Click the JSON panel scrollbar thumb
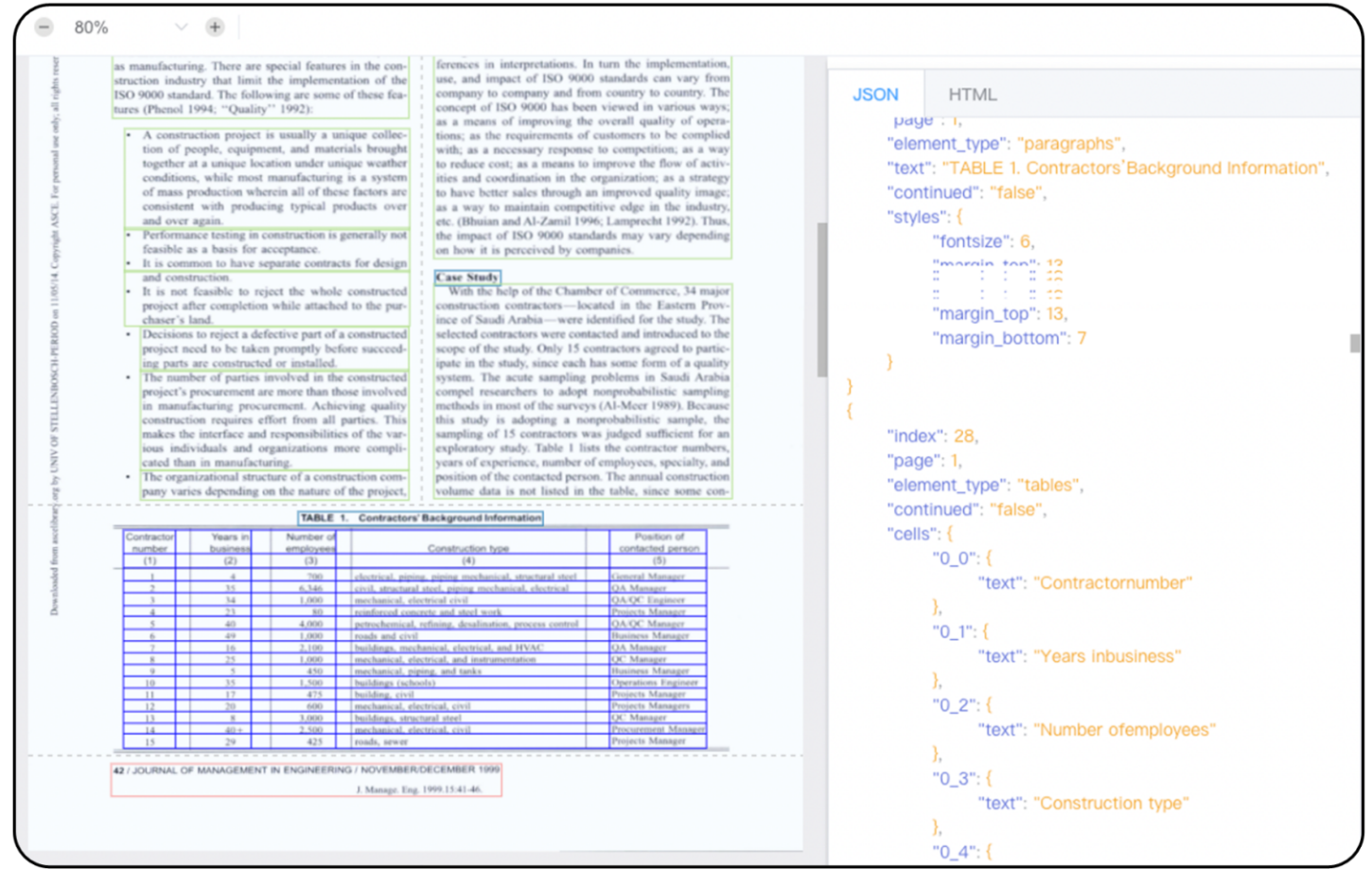 [x=1355, y=344]
